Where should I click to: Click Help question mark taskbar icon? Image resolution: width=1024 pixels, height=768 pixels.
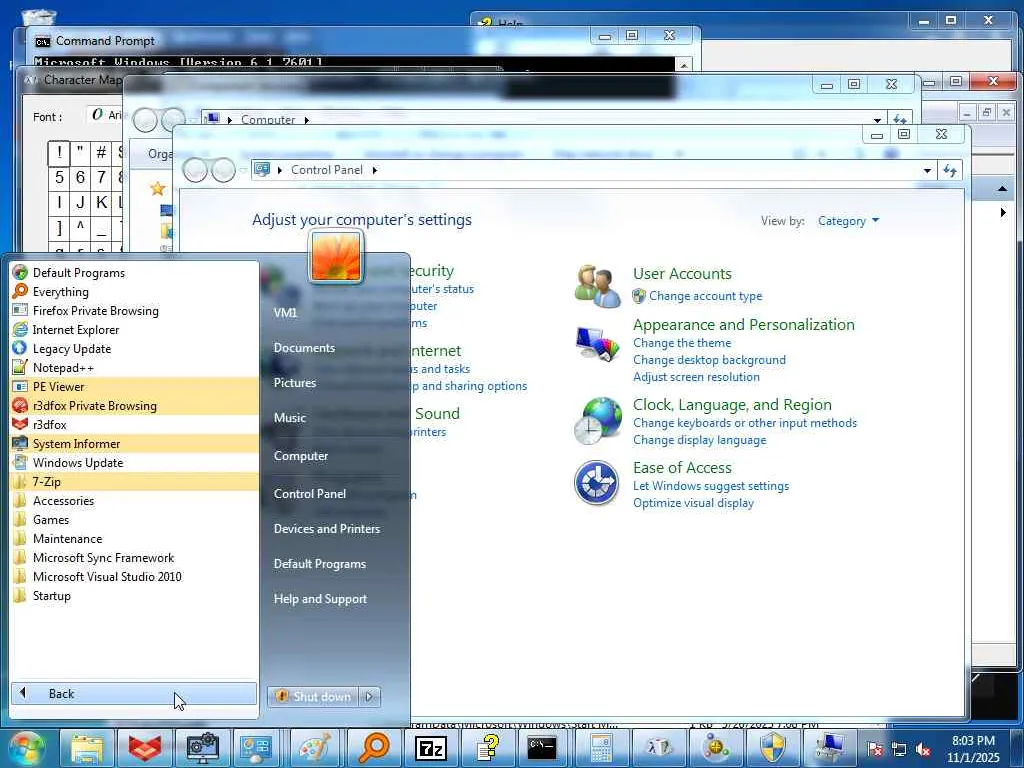click(488, 748)
